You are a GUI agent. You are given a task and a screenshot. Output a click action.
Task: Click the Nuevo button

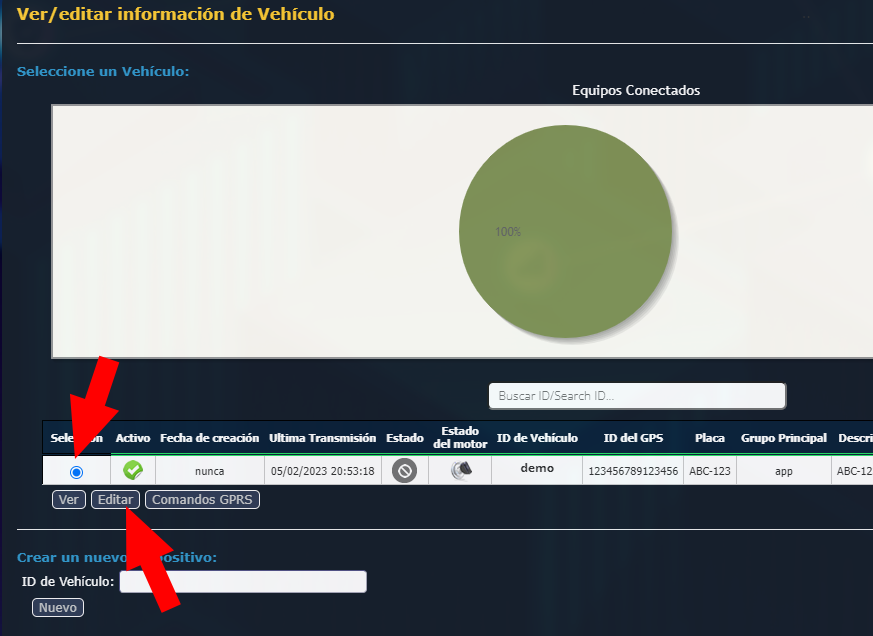(x=58, y=607)
